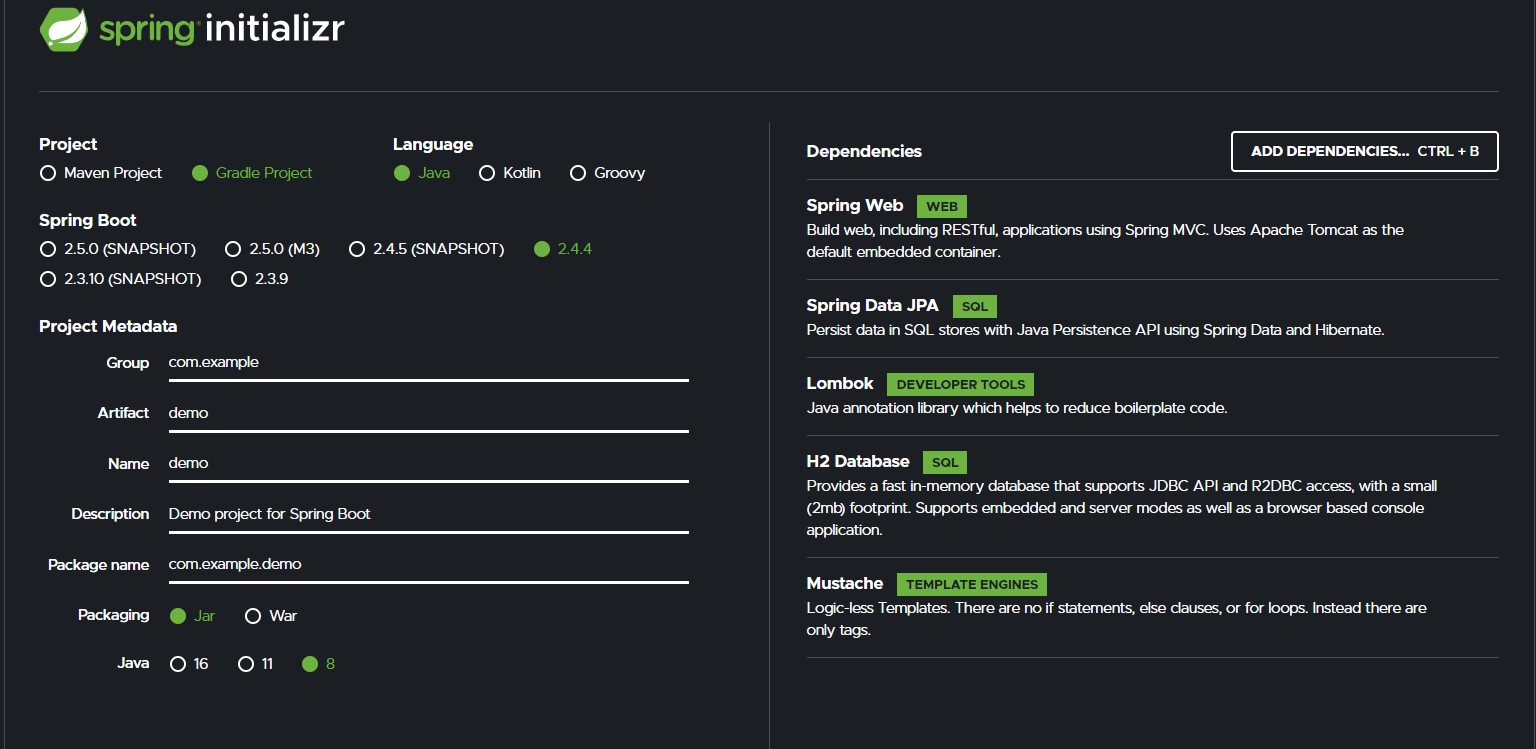Pick Java version 11
This screenshot has width=1536, height=749.
(x=246, y=664)
